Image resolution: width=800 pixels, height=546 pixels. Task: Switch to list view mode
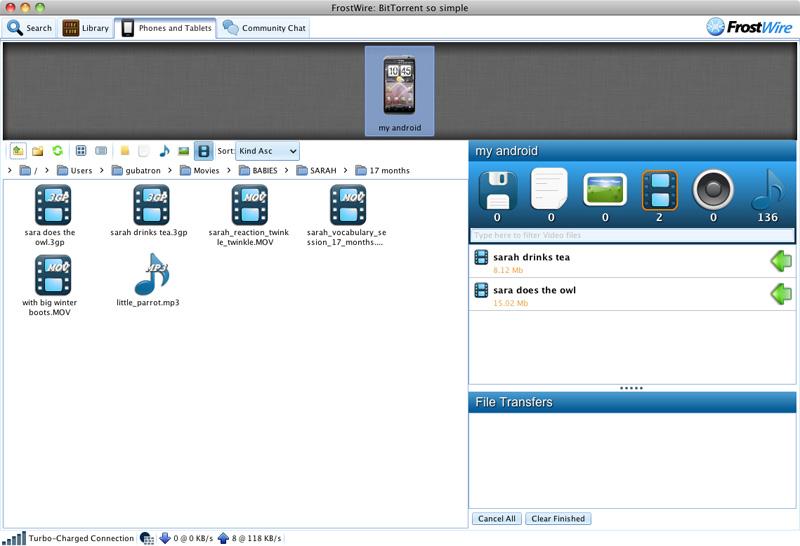coord(101,151)
